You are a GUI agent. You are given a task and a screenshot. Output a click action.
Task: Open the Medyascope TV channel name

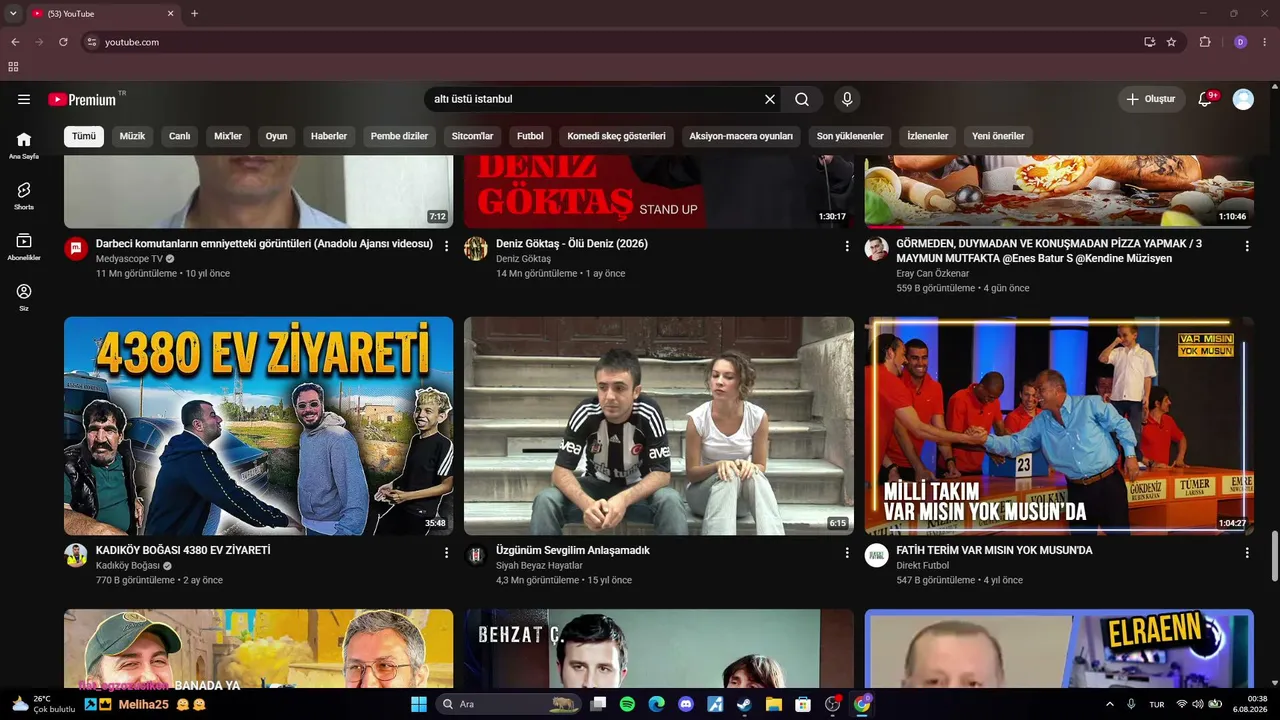(129, 259)
